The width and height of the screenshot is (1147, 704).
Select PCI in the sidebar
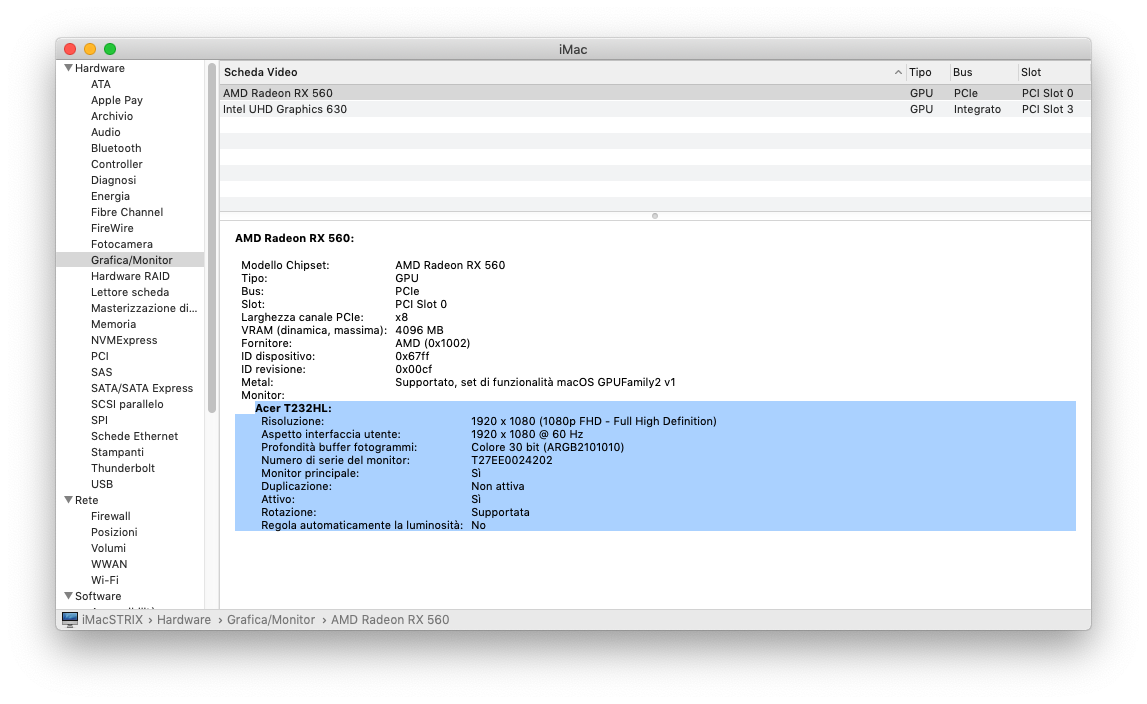(100, 356)
